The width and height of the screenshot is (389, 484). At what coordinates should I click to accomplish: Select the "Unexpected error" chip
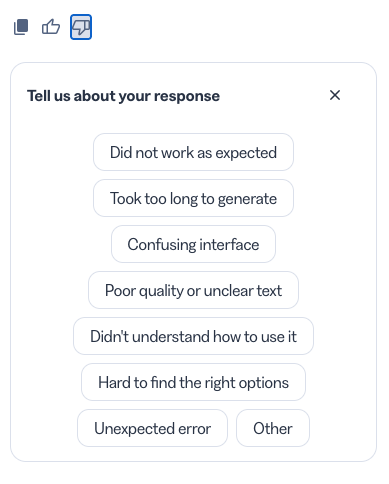153,428
